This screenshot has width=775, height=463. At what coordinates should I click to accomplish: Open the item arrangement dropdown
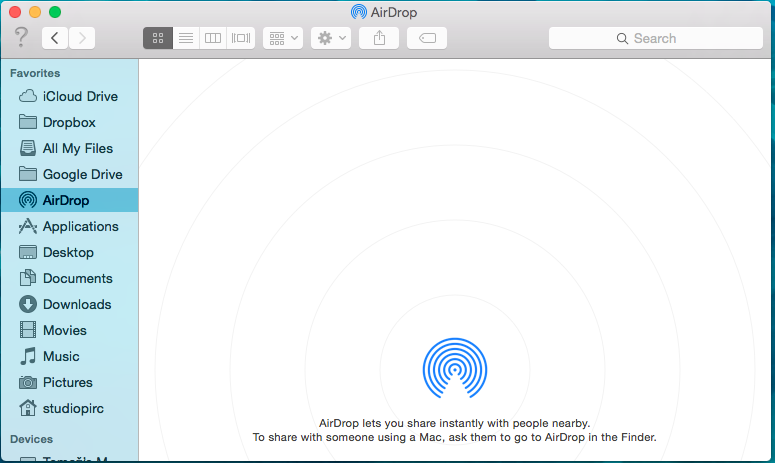coord(283,38)
